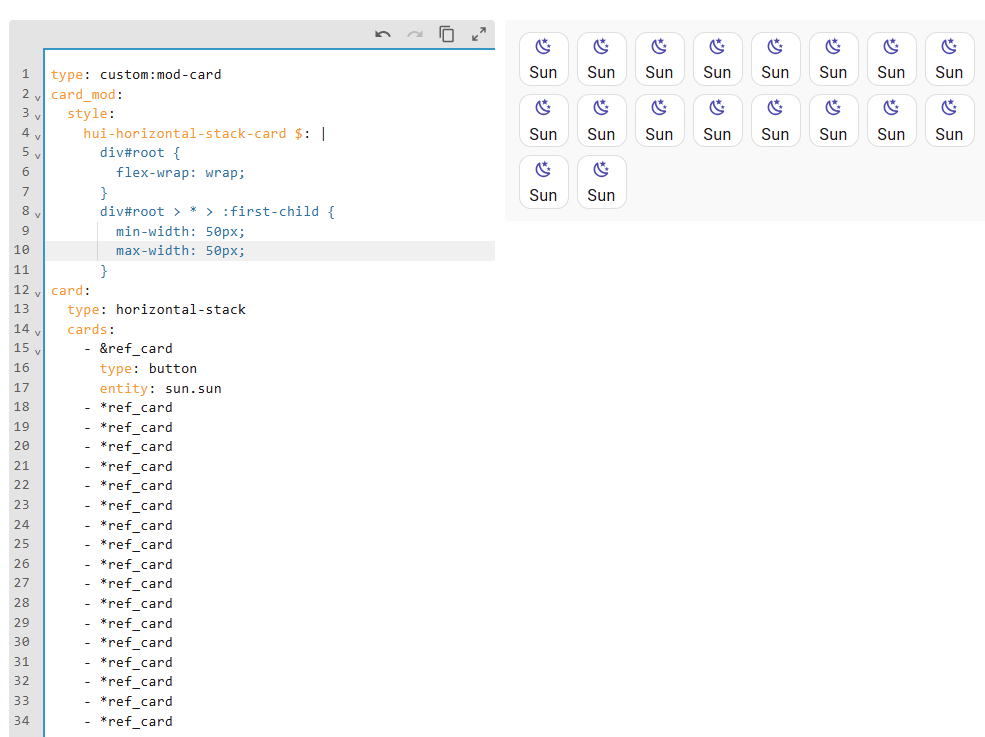The height and width of the screenshot is (737, 985).
Task: Click line number 34 in the gutter
Action: tap(22, 721)
